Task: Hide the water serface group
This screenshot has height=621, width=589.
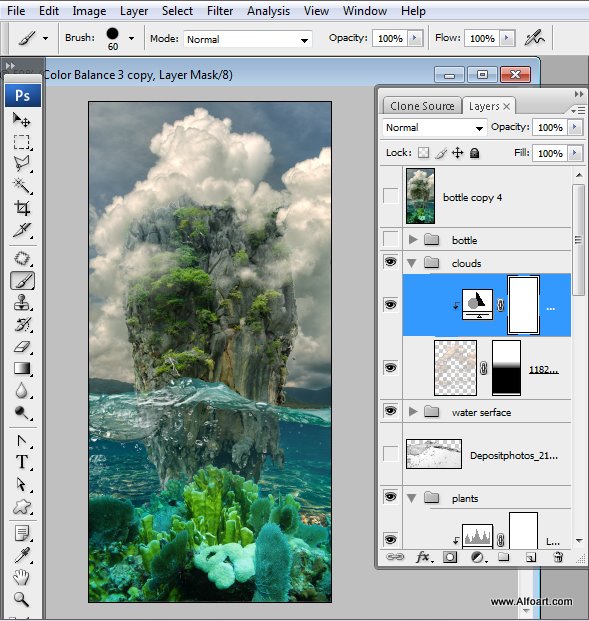Action: [391, 411]
